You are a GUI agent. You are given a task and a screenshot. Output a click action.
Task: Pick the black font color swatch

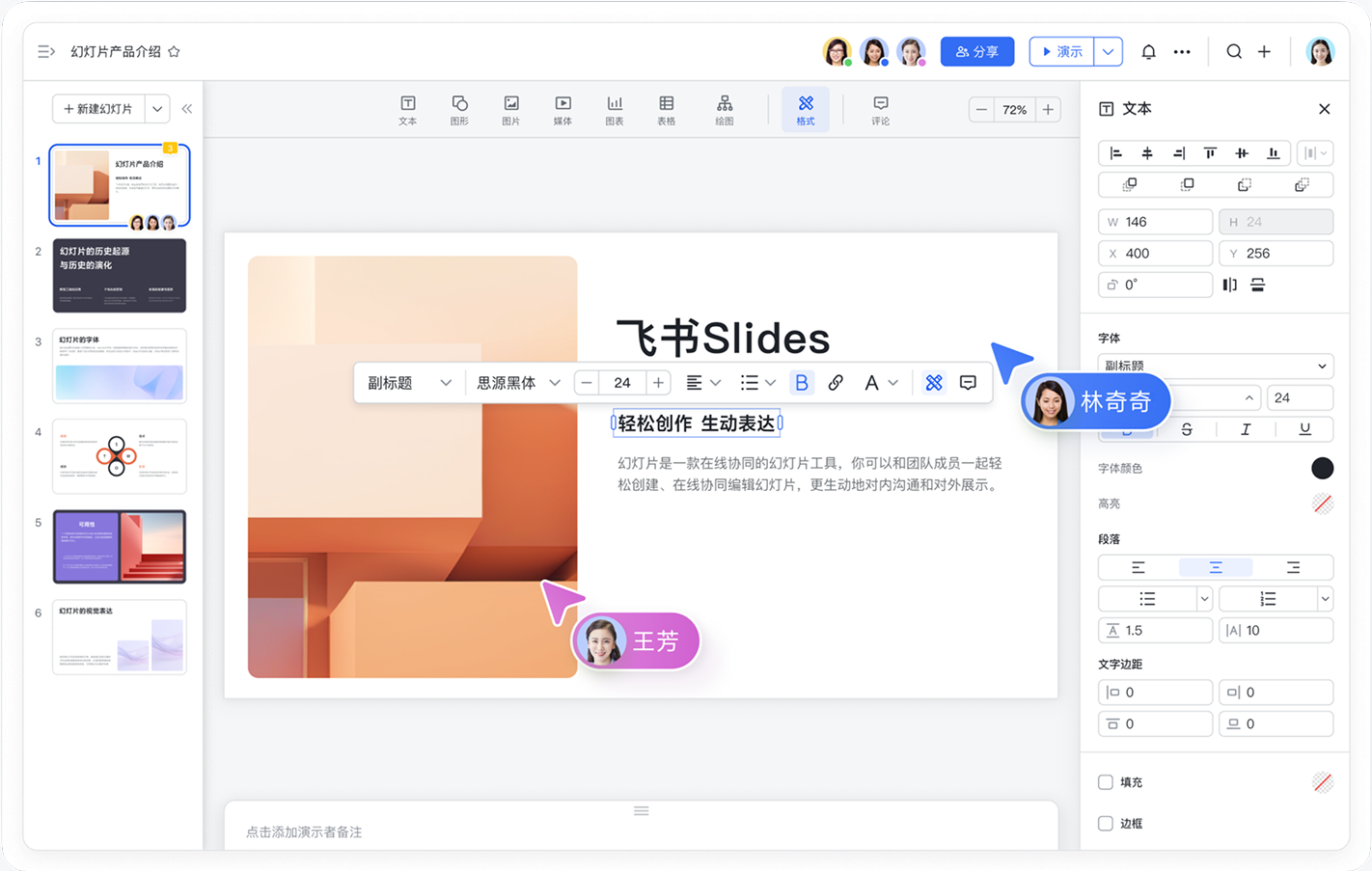click(1323, 468)
